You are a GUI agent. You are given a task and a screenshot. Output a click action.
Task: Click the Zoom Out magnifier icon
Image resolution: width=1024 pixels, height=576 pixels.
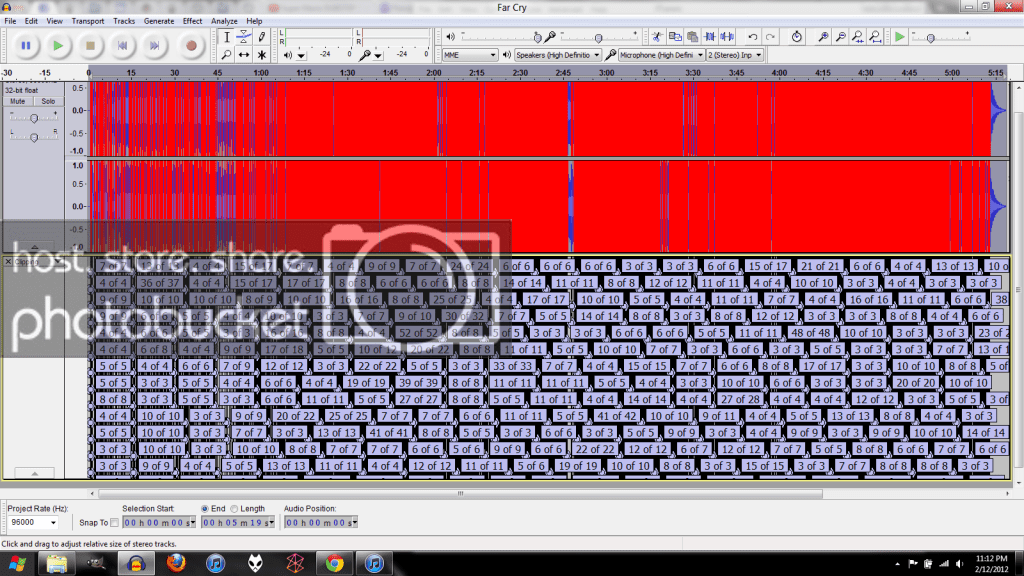(840, 37)
